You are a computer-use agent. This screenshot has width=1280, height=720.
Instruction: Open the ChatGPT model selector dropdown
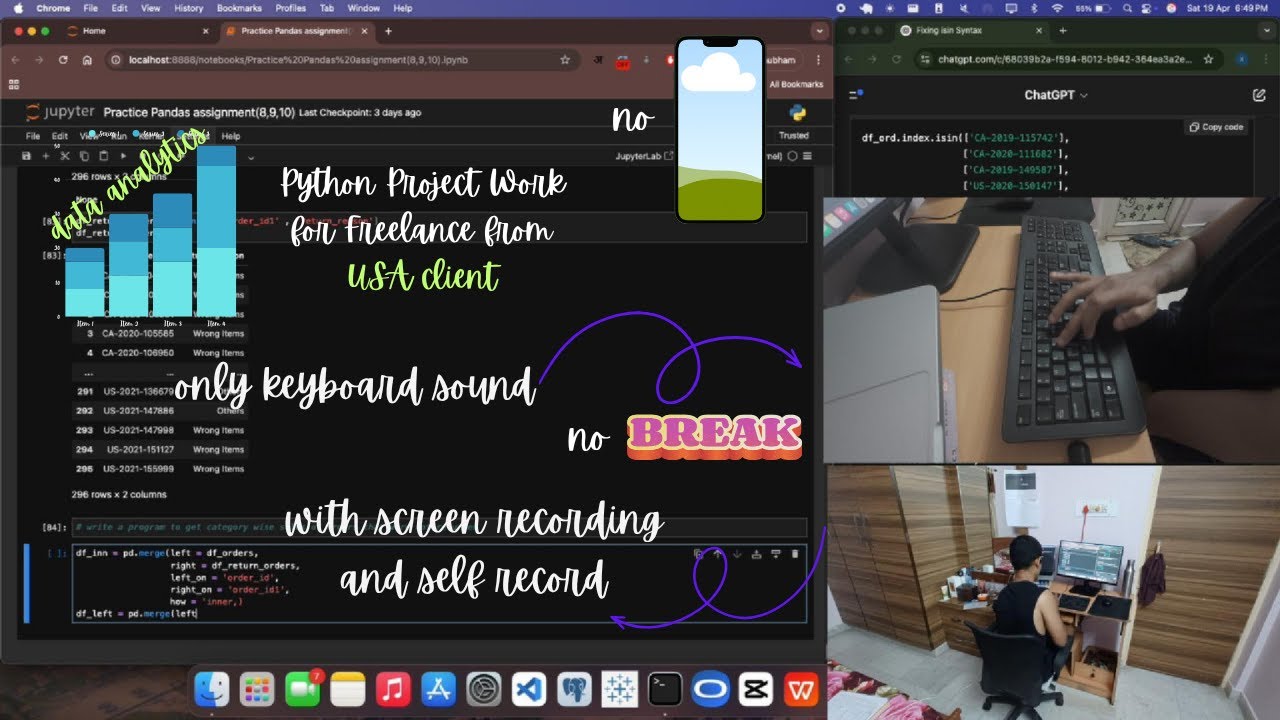click(x=1056, y=95)
